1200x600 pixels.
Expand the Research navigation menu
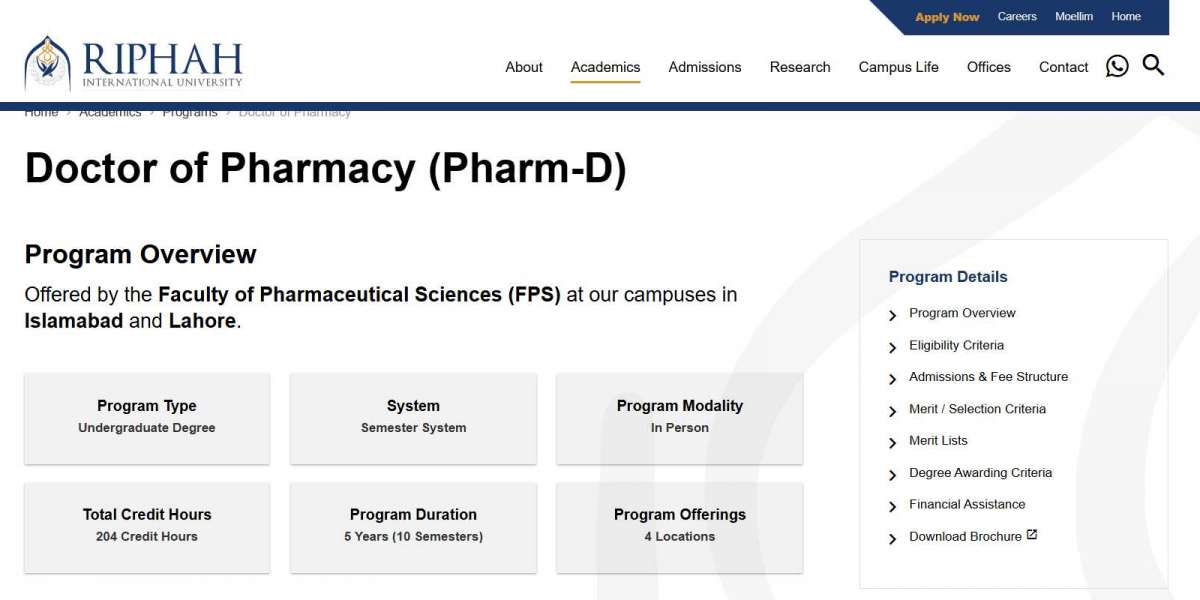[800, 67]
